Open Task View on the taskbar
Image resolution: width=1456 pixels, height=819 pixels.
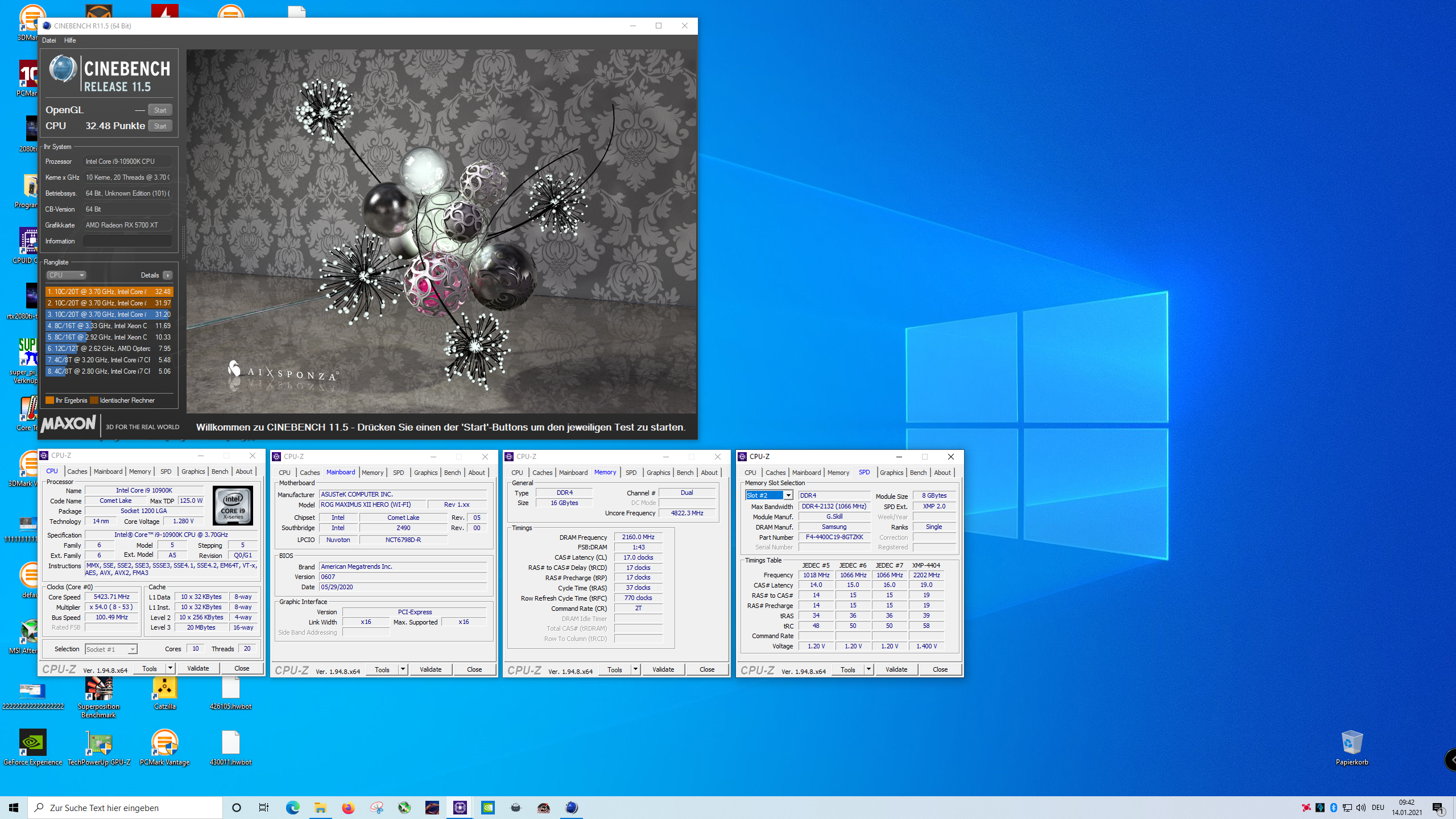(x=264, y=808)
